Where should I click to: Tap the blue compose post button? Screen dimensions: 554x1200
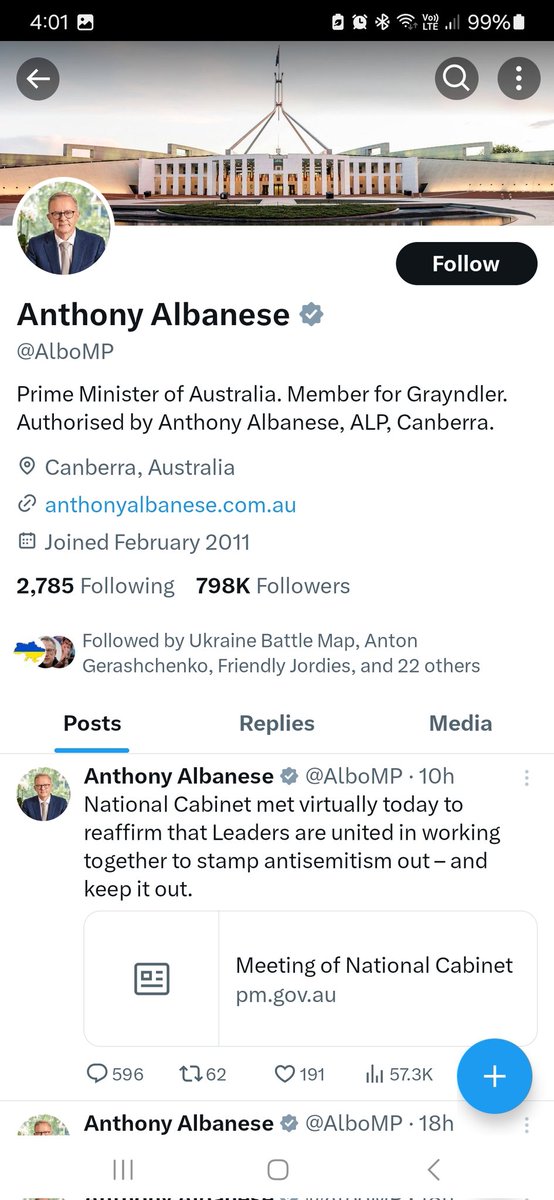(x=494, y=1076)
